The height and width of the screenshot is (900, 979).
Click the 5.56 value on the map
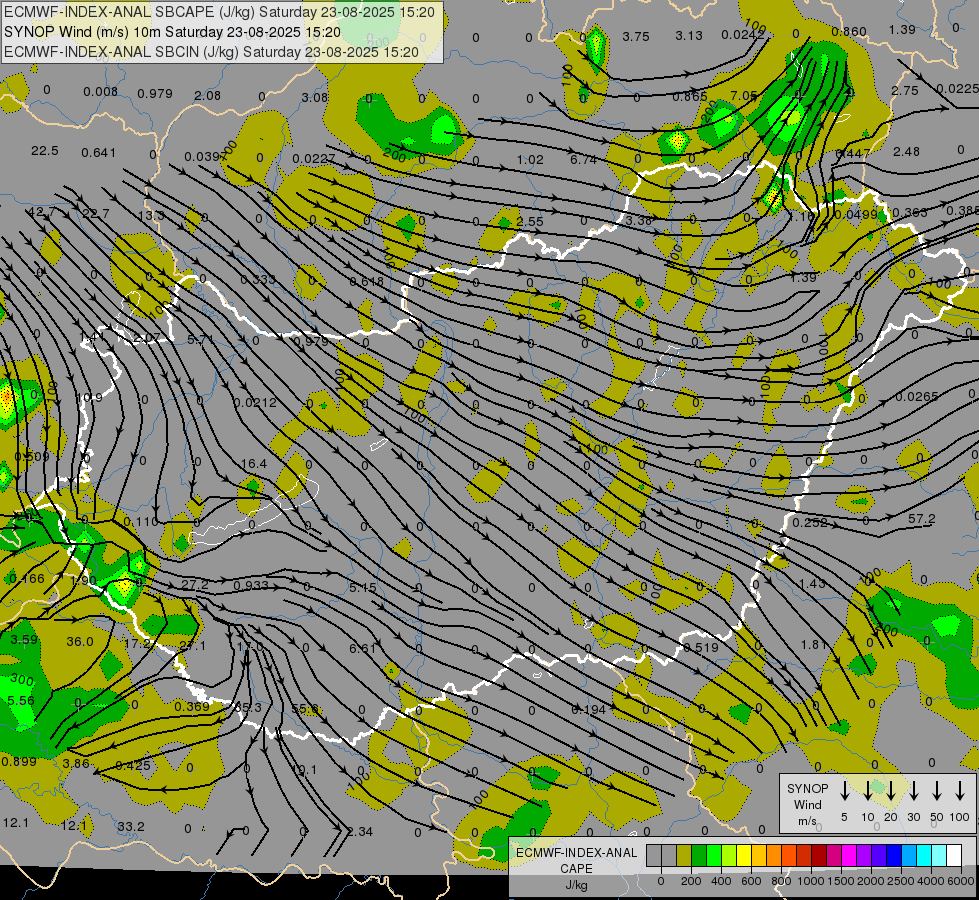pos(21,701)
